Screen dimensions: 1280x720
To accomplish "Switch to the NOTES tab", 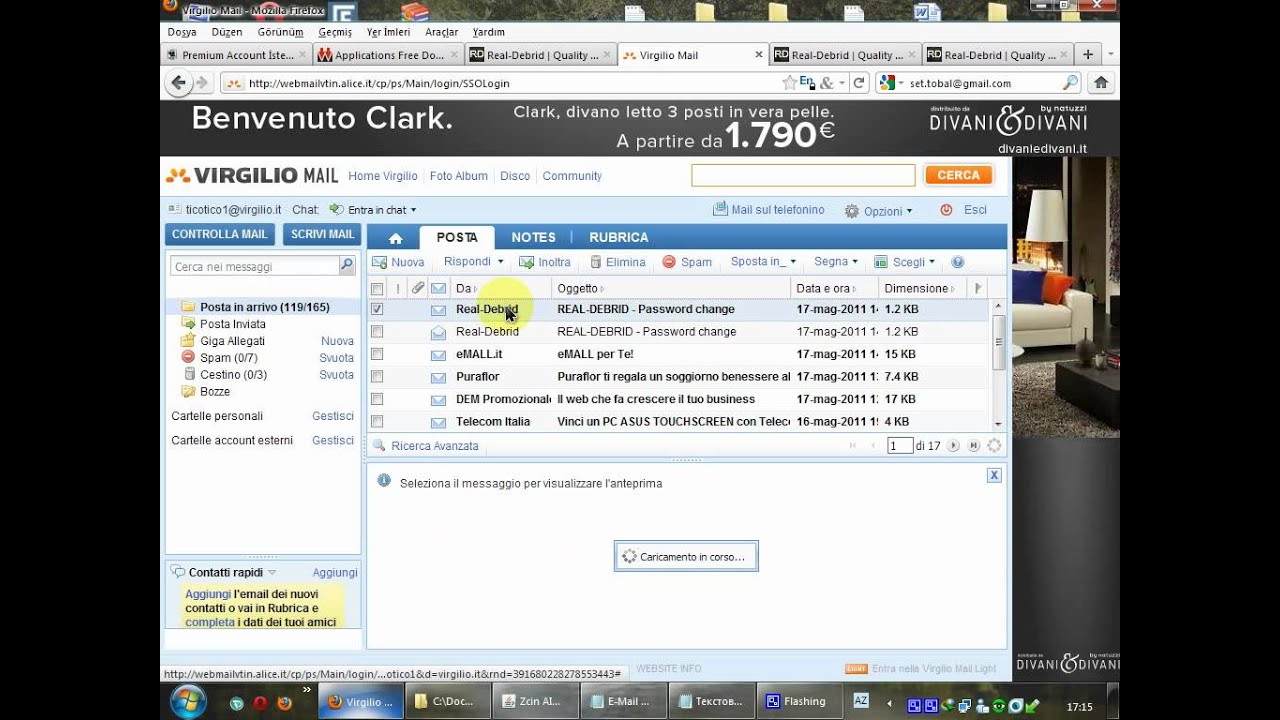I will [533, 238].
